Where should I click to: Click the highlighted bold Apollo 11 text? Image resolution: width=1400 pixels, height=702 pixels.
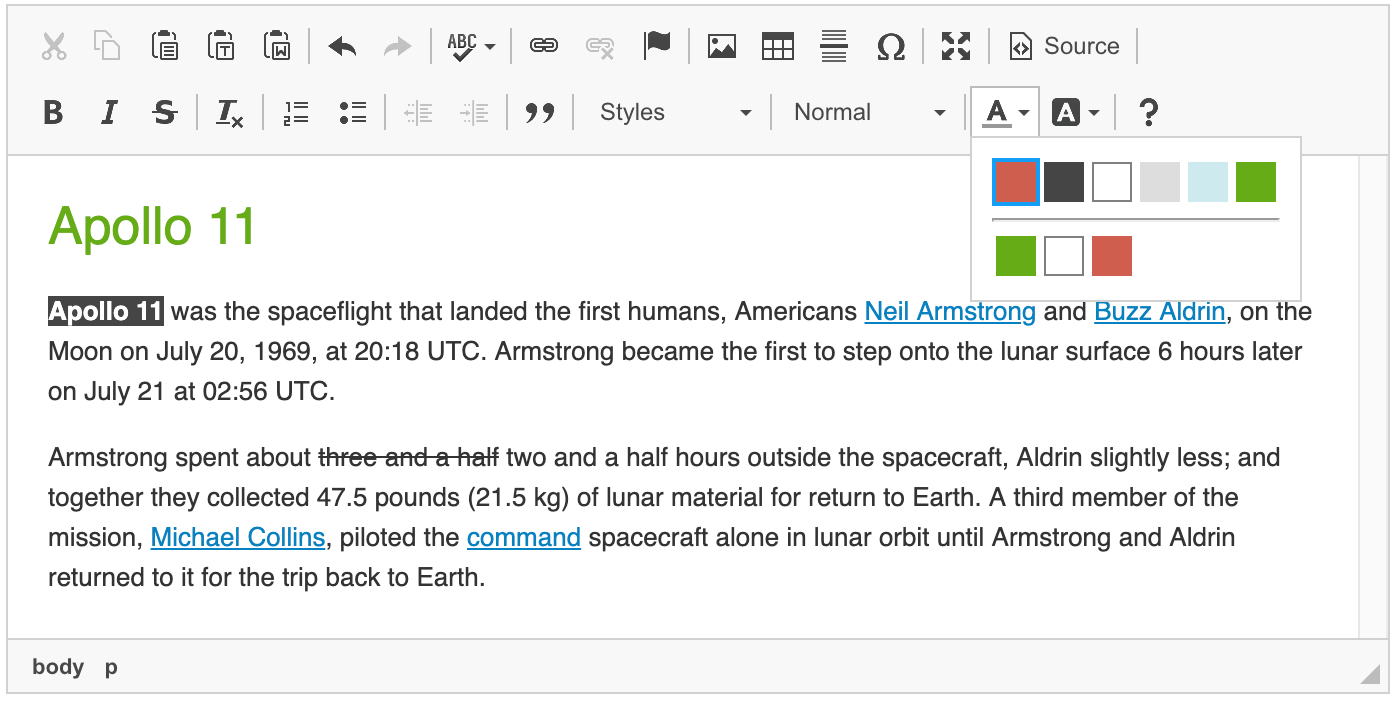point(106,312)
